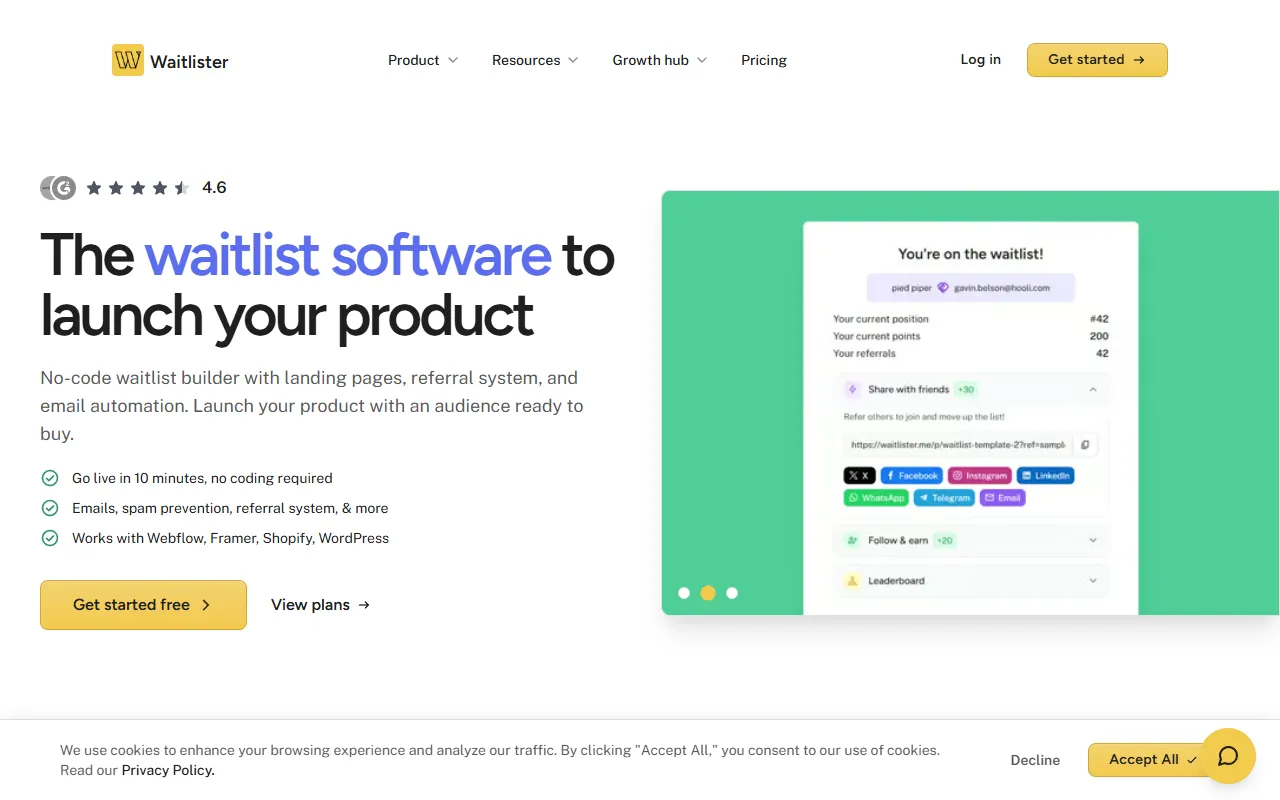The height and width of the screenshot is (800, 1280).
Task: Select the first carousel dot
Action: point(684,593)
